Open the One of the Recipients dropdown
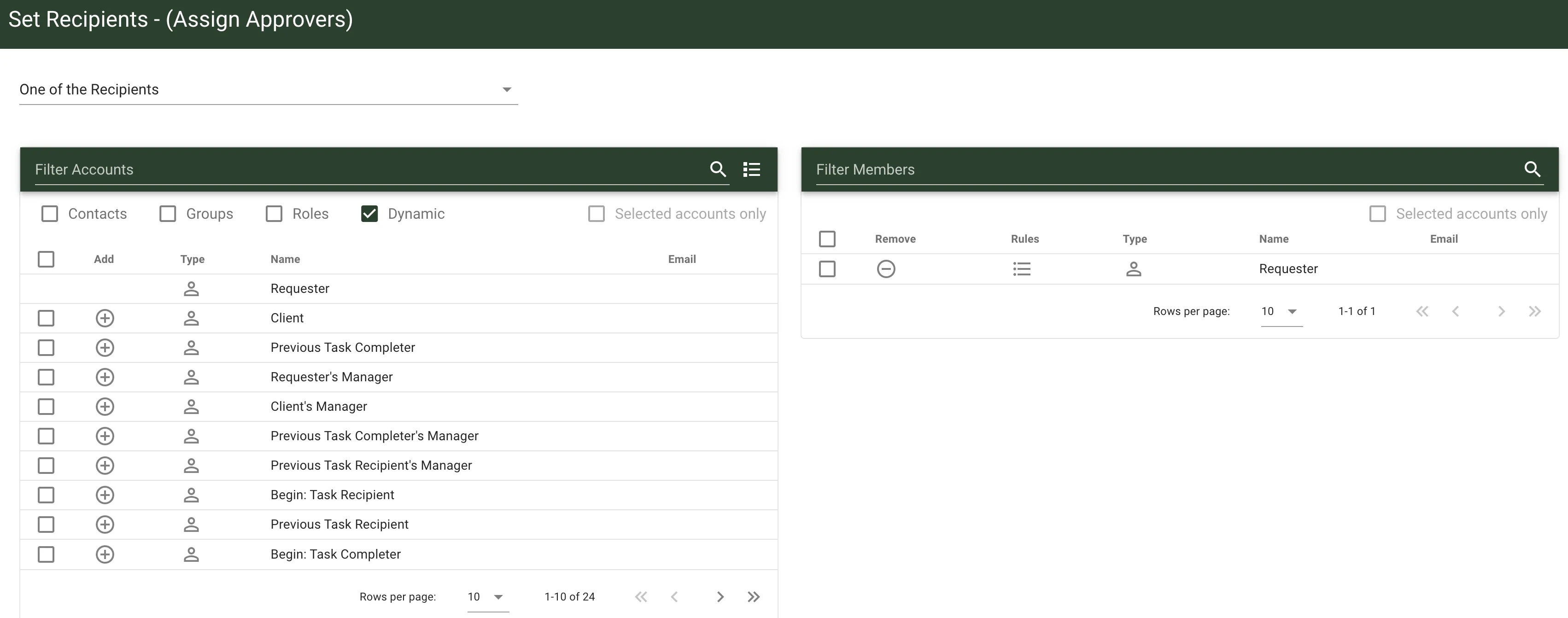Image resolution: width=1568 pixels, height=618 pixels. [x=269, y=89]
